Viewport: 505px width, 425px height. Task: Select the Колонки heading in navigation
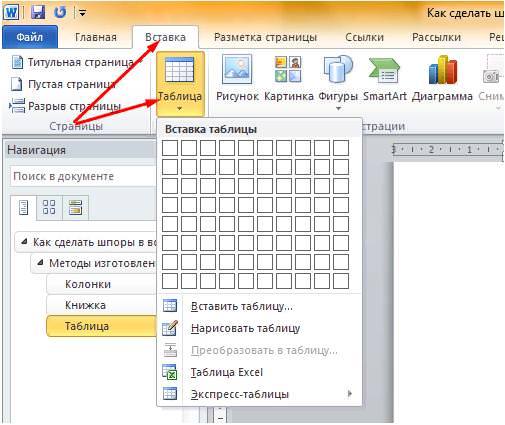pyautogui.click(x=88, y=284)
